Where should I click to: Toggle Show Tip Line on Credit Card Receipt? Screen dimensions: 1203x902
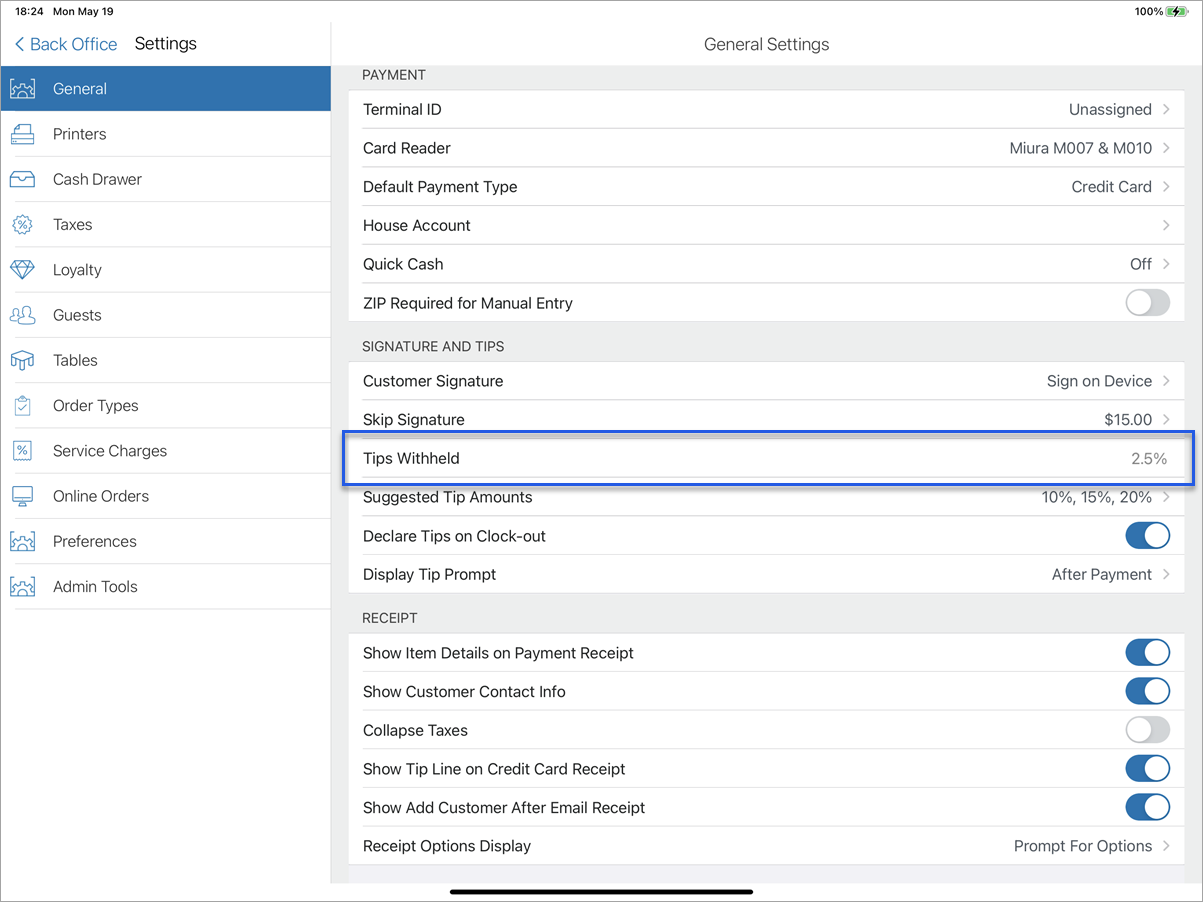pyautogui.click(x=1147, y=769)
